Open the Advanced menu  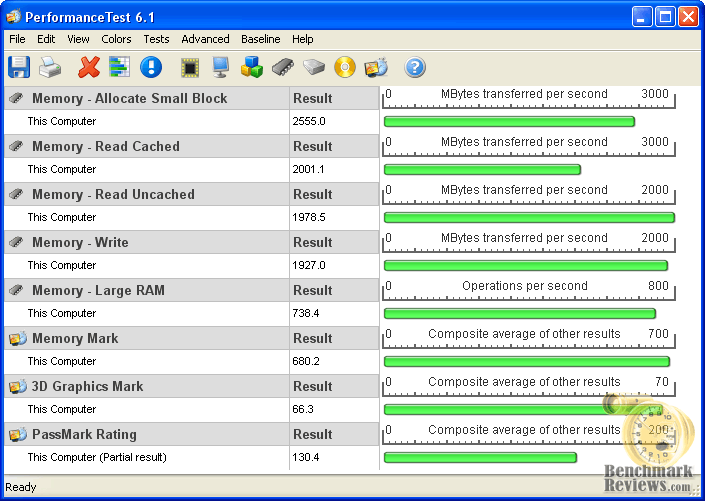pyautogui.click(x=205, y=39)
